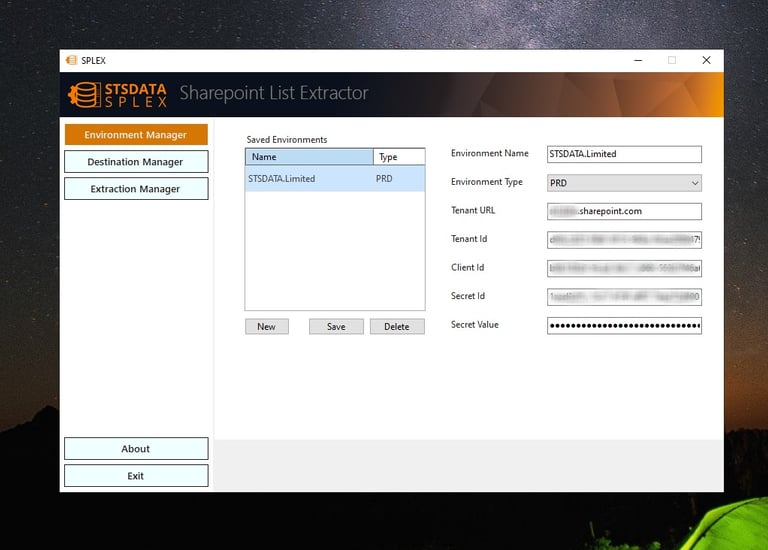
Task: Click the Environment Name field
Action: (624, 154)
